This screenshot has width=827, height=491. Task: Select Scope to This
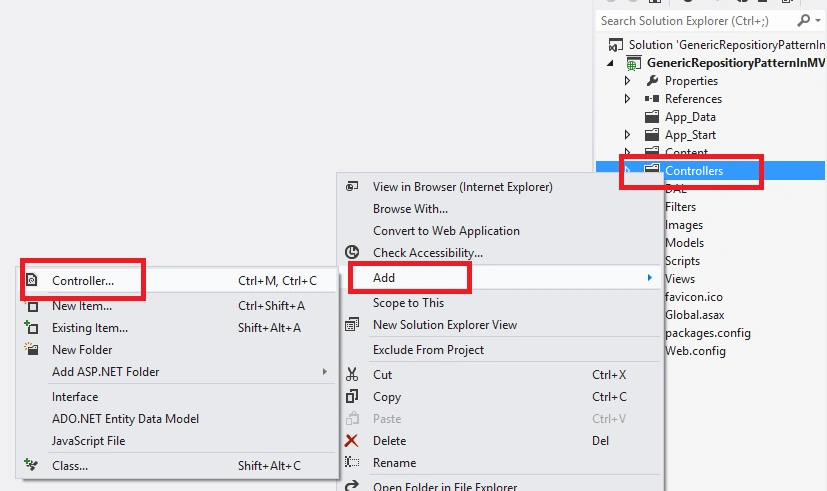500,303
